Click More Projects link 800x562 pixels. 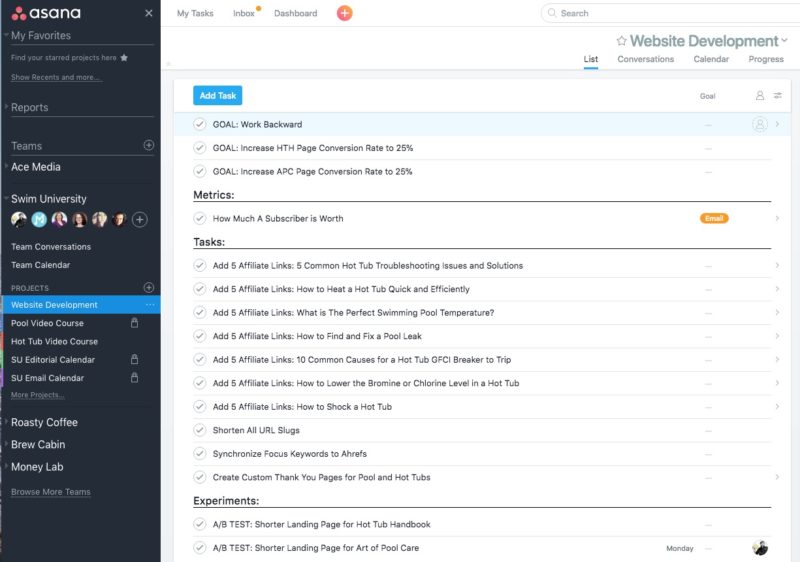[x=38, y=395]
